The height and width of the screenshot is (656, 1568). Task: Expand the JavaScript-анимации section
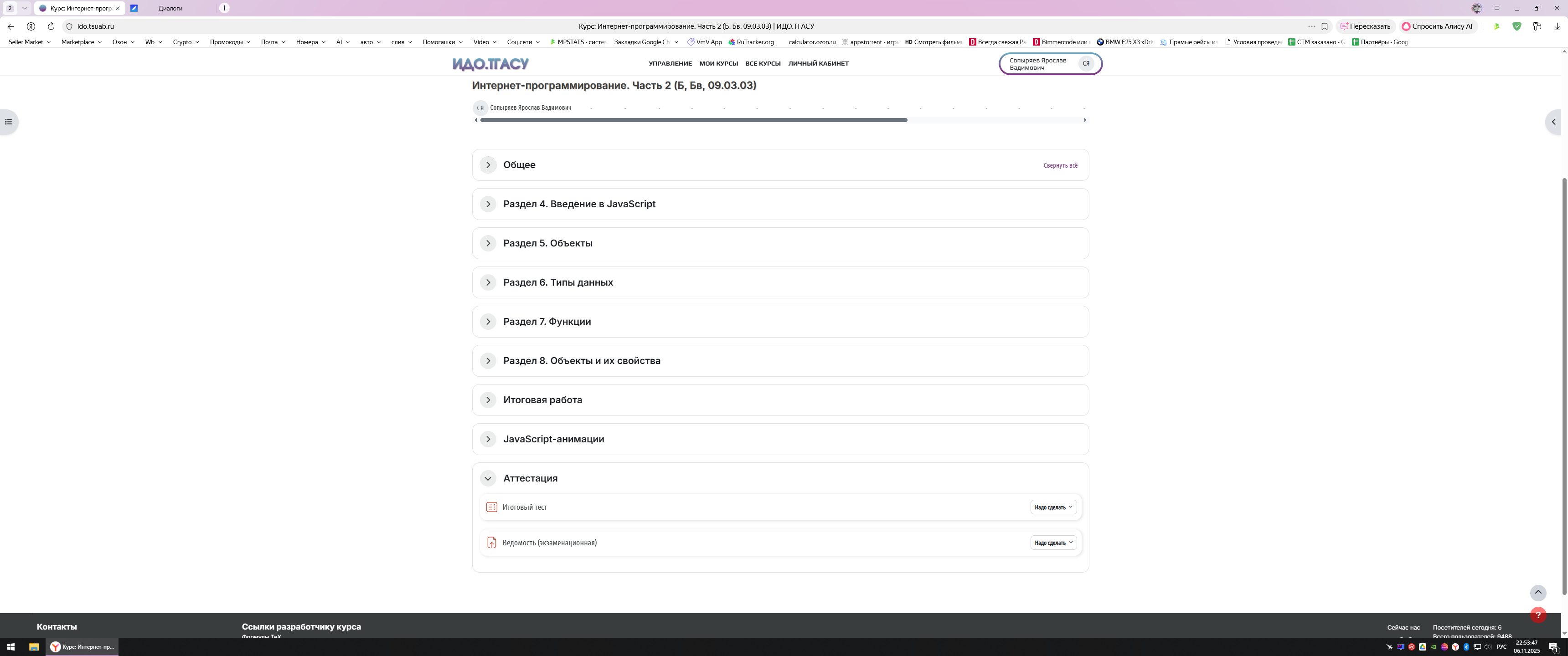pyautogui.click(x=488, y=439)
